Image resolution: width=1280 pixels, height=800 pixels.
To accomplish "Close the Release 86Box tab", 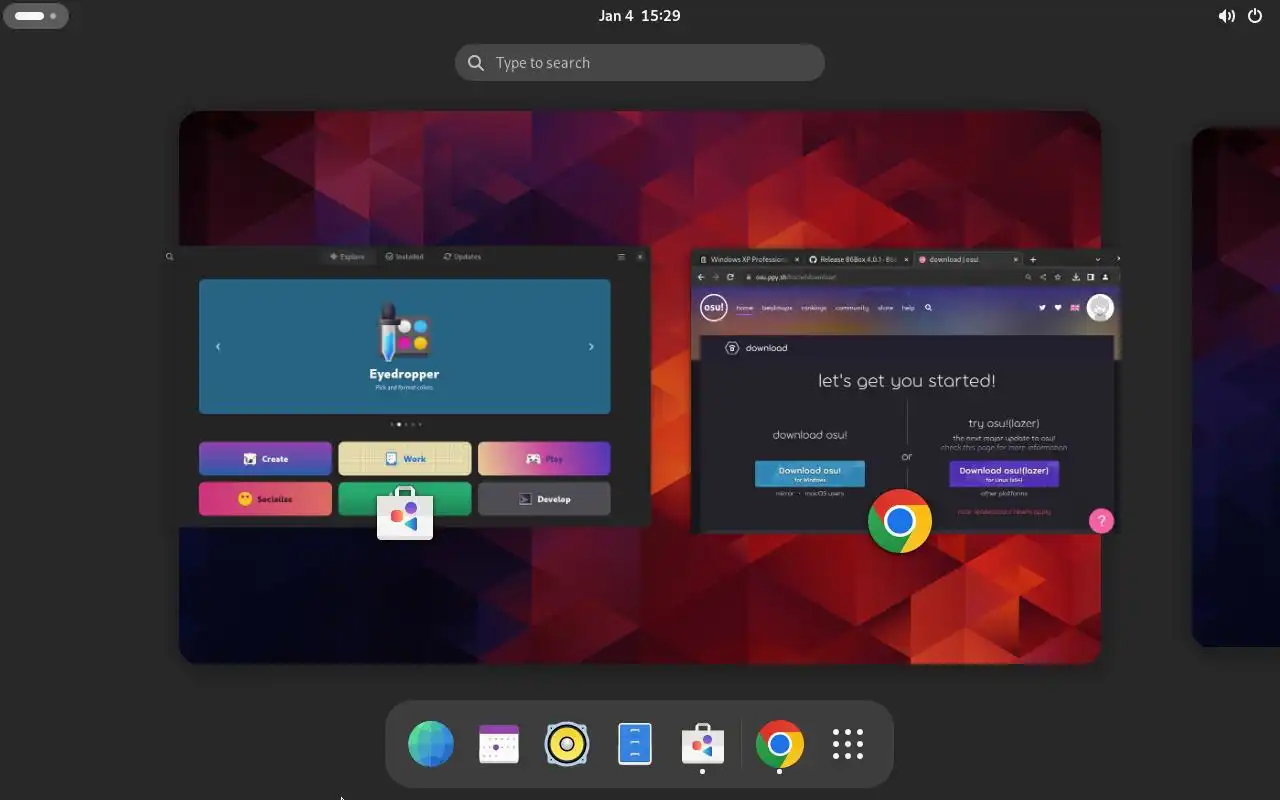I will pyautogui.click(x=906, y=260).
